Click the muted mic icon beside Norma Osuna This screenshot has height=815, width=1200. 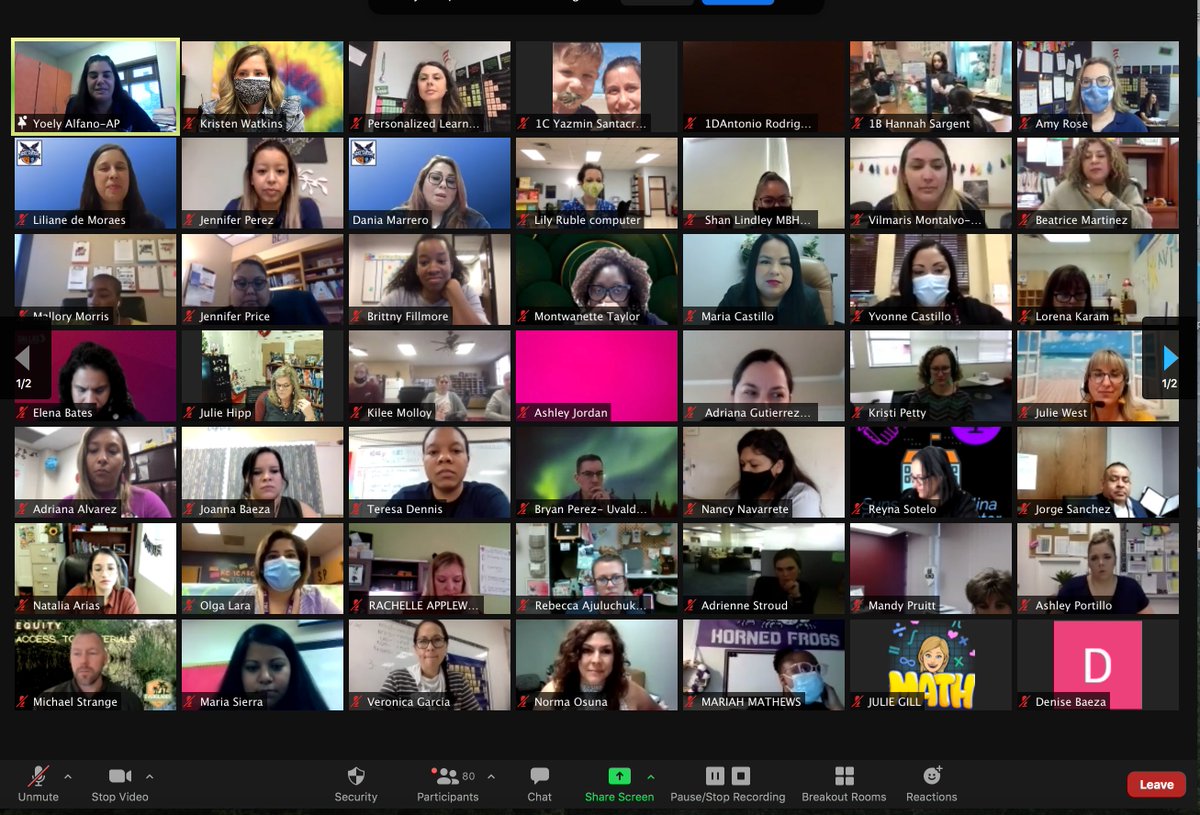click(523, 702)
